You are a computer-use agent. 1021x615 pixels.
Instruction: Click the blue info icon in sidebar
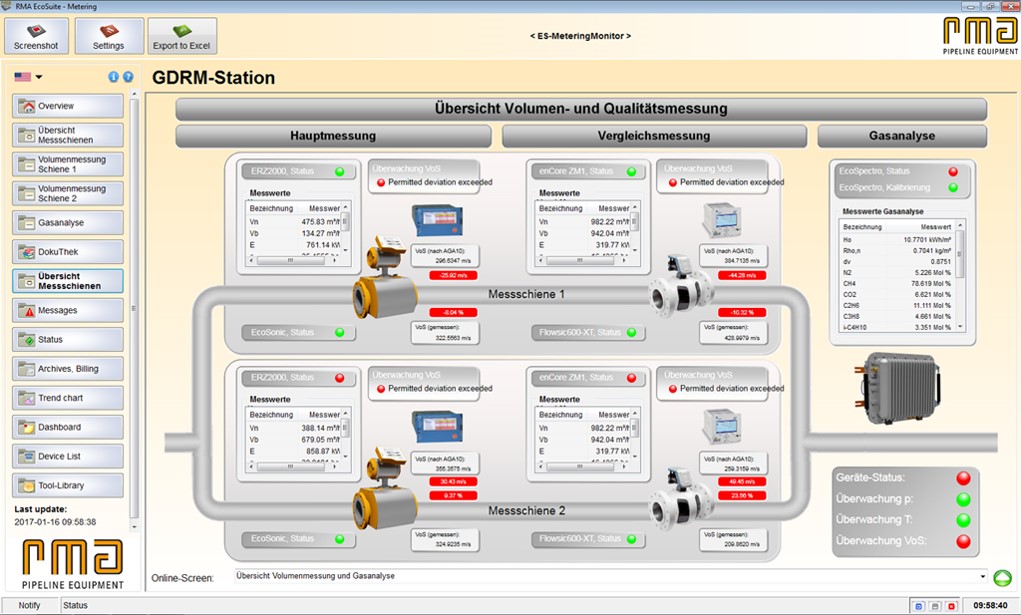pyautogui.click(x=113, y=77)
